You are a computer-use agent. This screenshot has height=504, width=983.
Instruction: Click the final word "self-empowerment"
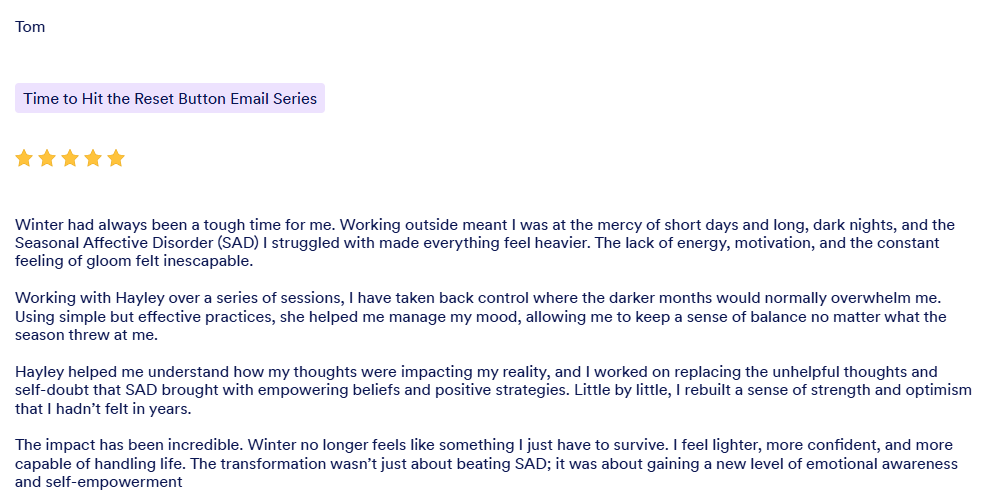point(115,482)
